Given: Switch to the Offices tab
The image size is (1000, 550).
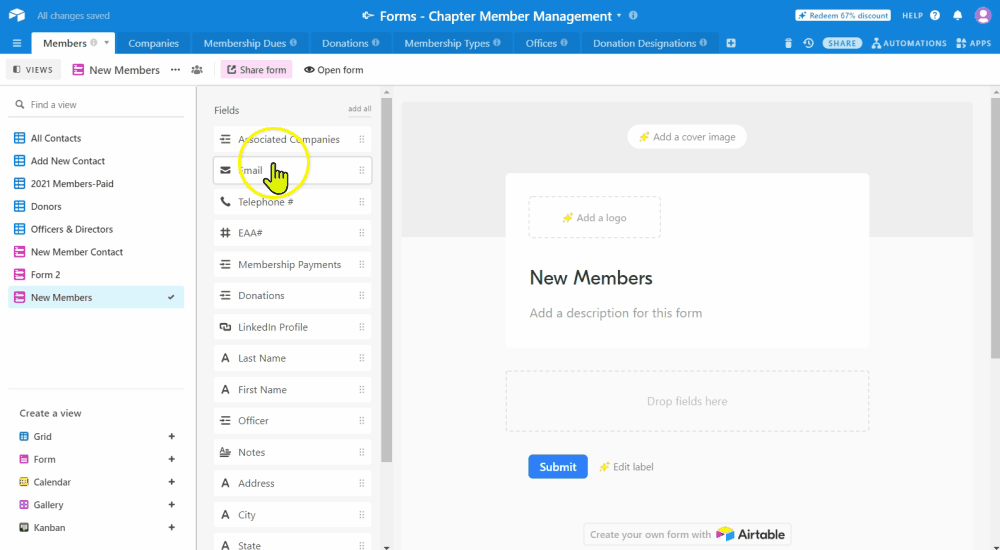Looking at the screenshot, I should click(547, 43).
